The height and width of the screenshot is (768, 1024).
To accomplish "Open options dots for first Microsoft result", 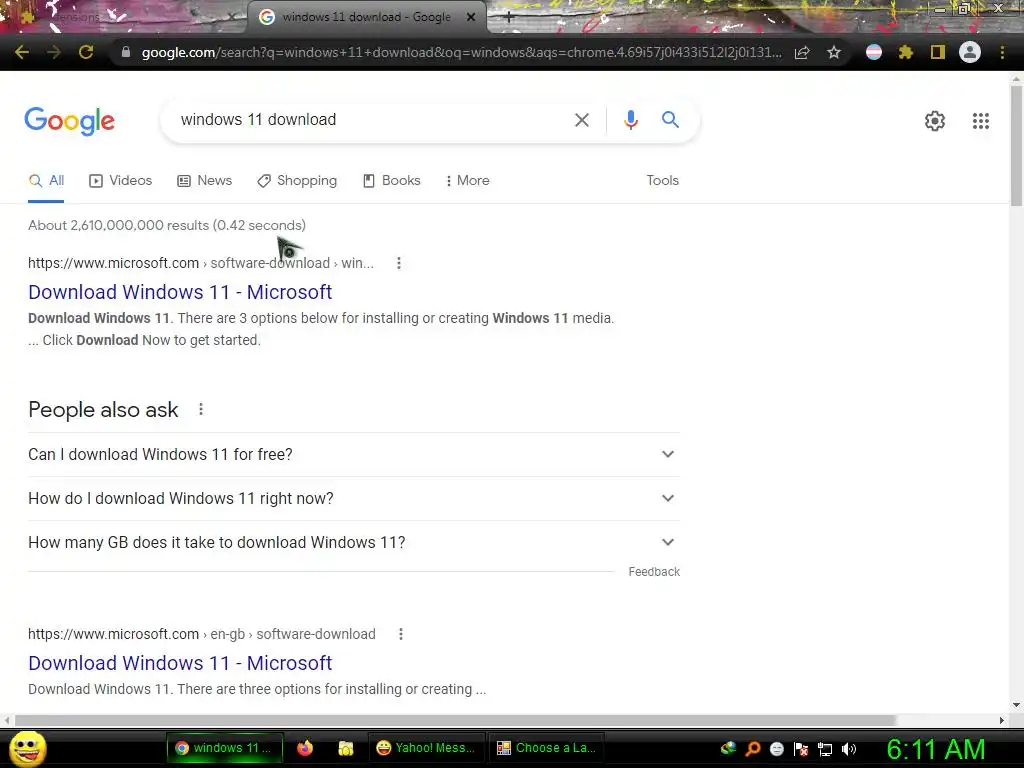I will 399,263.
